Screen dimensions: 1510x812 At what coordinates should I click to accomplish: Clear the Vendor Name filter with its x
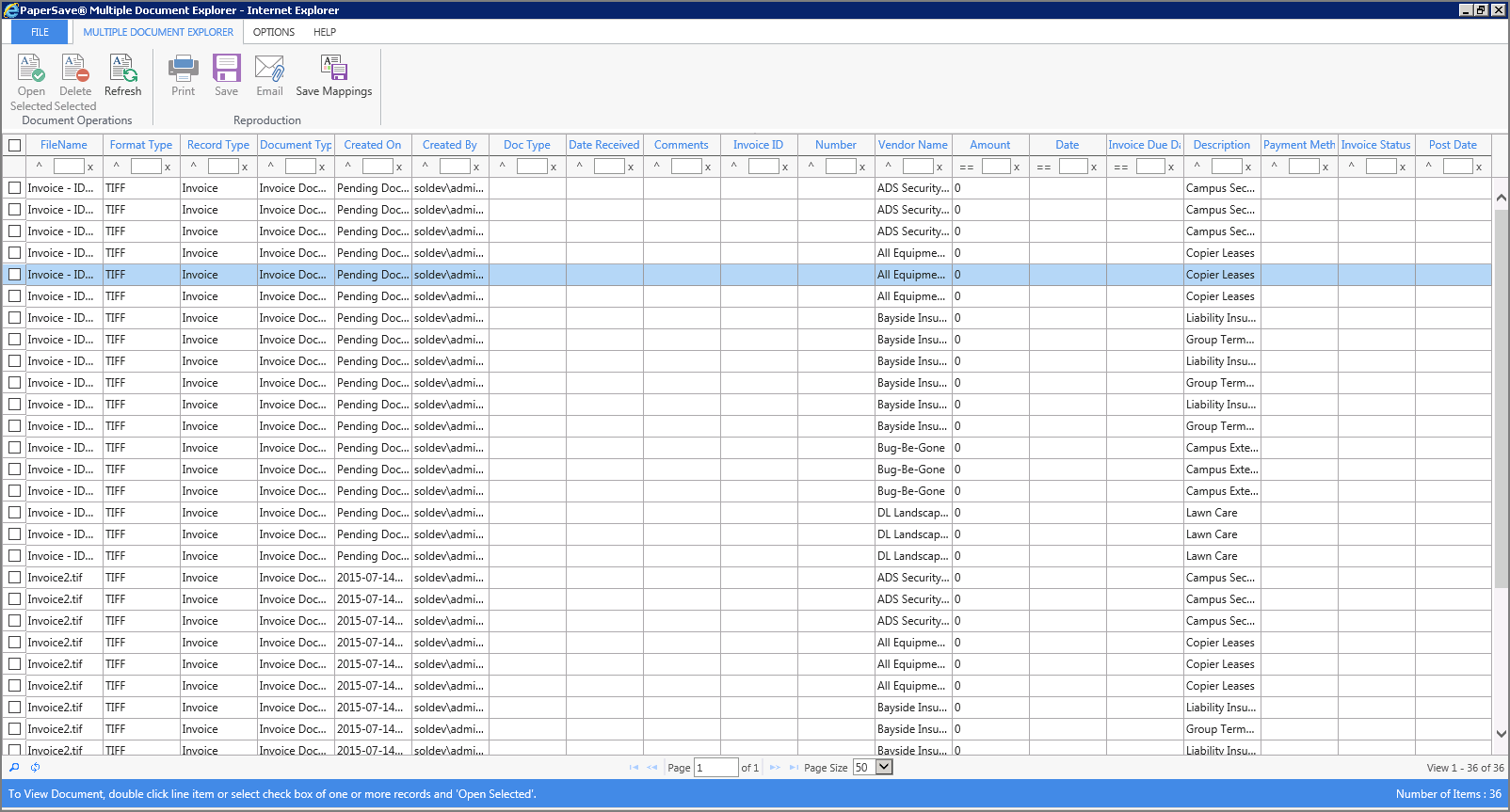coord(940,167)
